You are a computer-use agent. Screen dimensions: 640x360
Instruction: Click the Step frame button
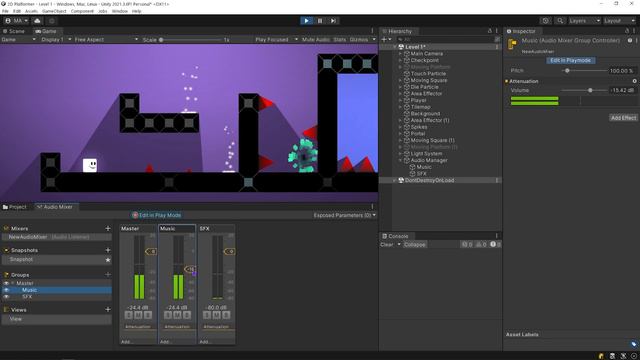click(x=333, y=21)
